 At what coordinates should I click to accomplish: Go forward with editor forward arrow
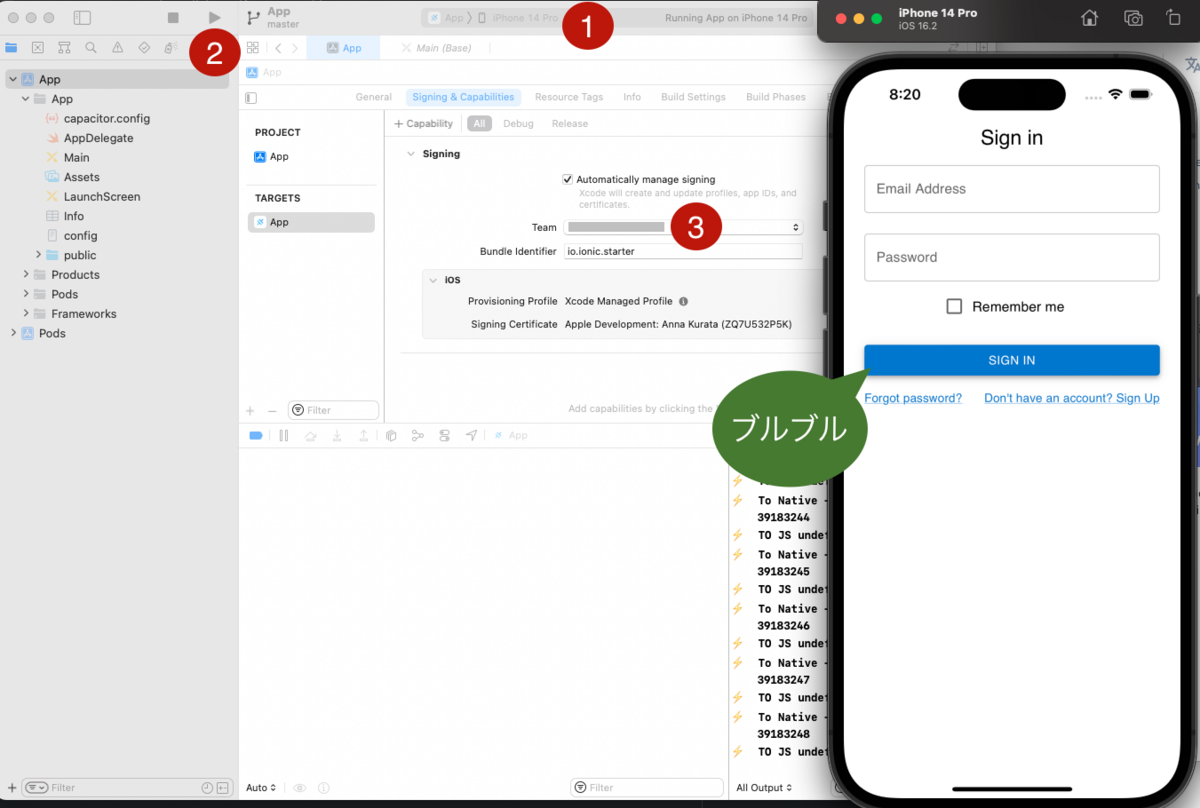click(x=294, y=48)
